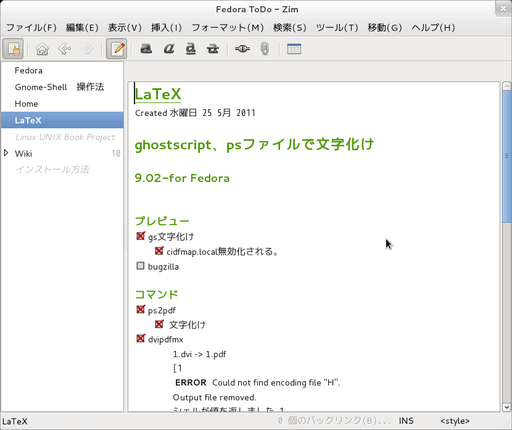The height and width of the screenshot is (430, 512).
Task: Open the ツール(T) menu
Action: coord(337,27)
